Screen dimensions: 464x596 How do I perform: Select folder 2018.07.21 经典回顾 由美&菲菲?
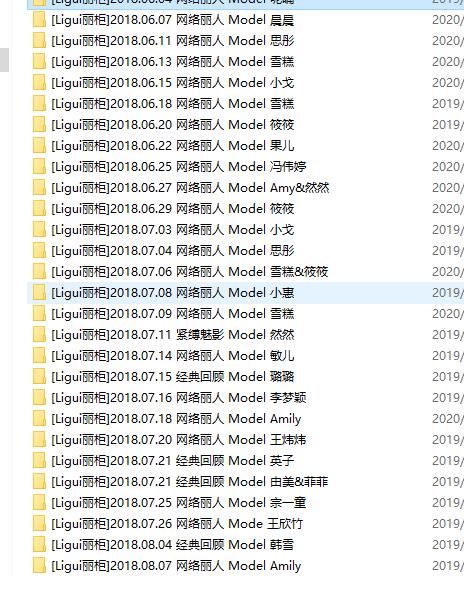(190, 482)
